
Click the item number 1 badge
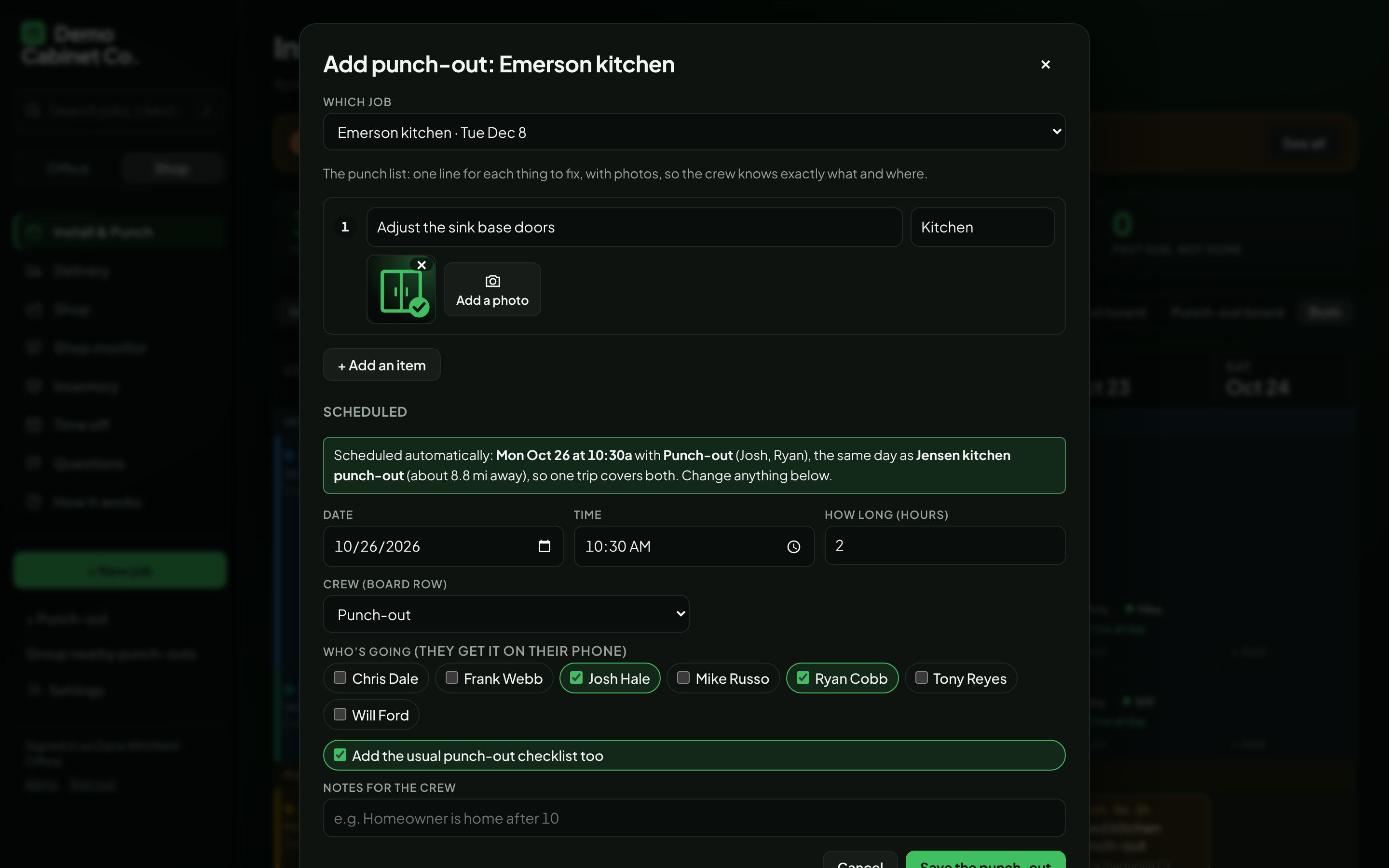[345, 227]
